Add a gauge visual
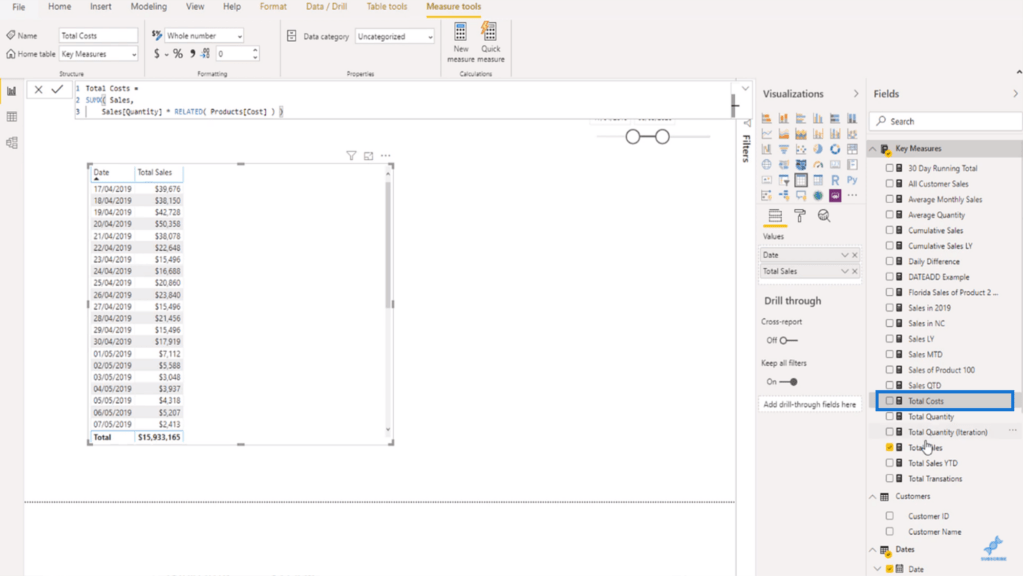Image resolution: width=1024 pixels, height=576 pixels. pos(818,165)
